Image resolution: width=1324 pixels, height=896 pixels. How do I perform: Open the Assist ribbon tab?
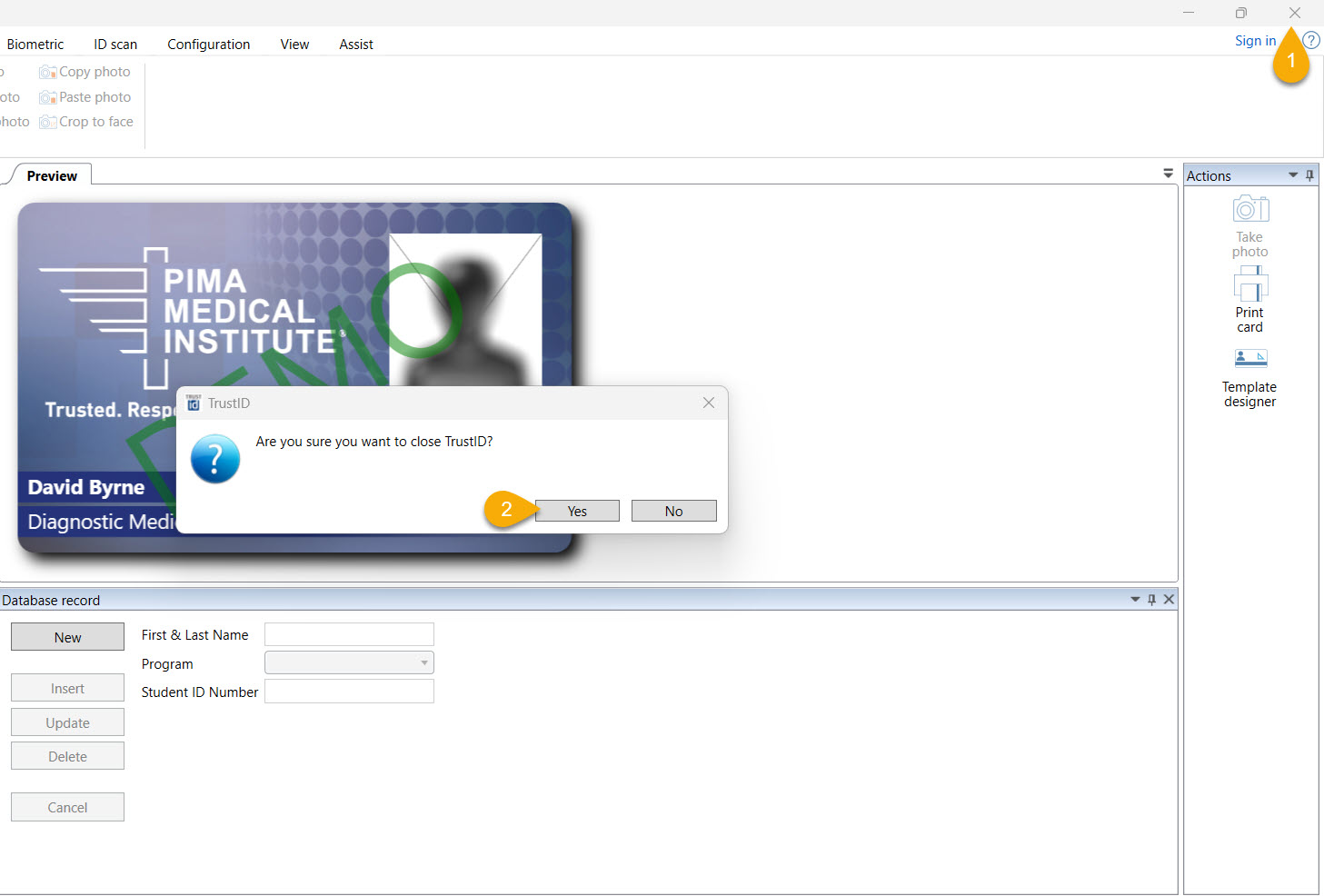point(356,45)
